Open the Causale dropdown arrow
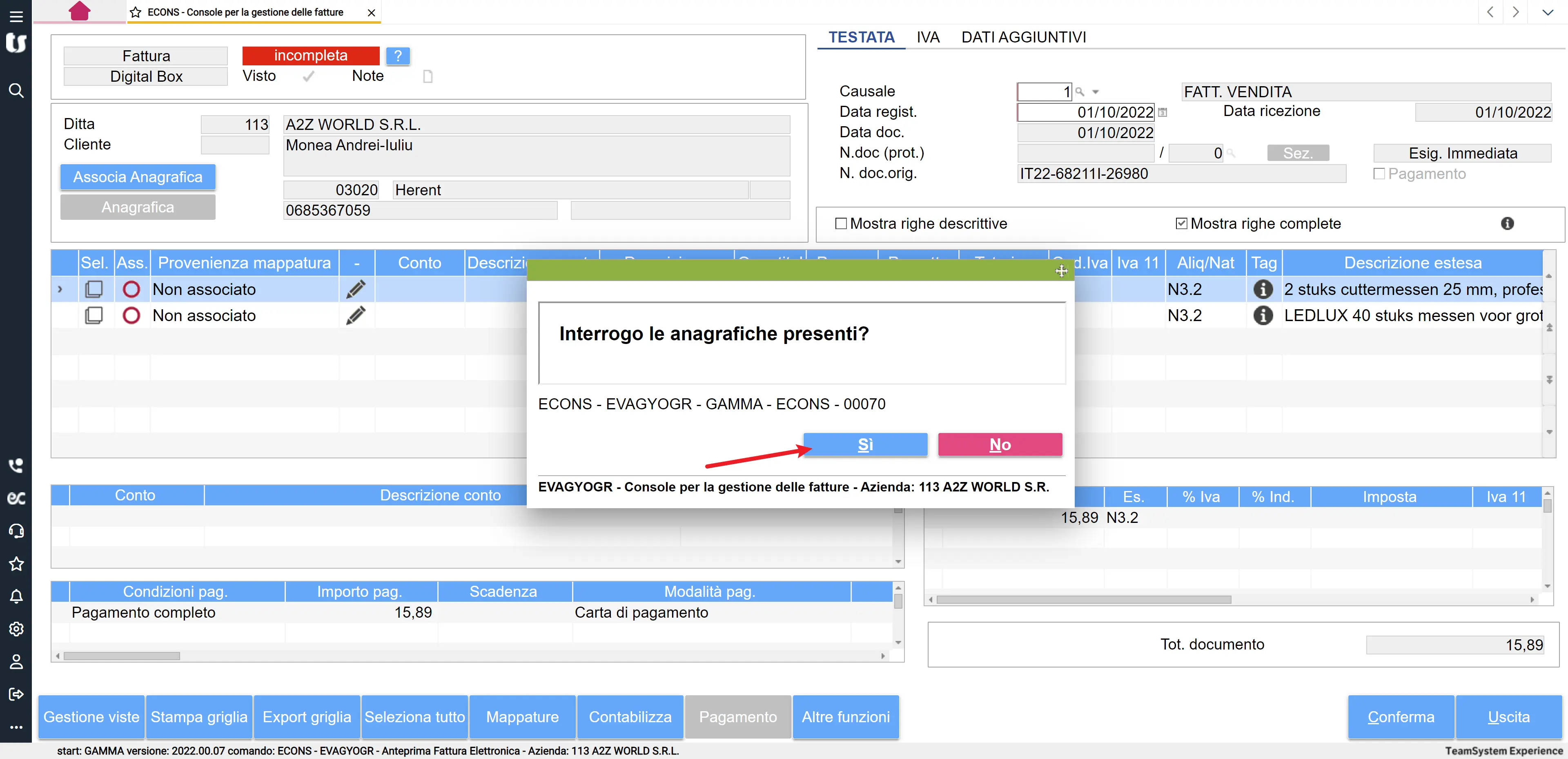Viewport: 1568px width, 759px height. (x=1096, y=92)
